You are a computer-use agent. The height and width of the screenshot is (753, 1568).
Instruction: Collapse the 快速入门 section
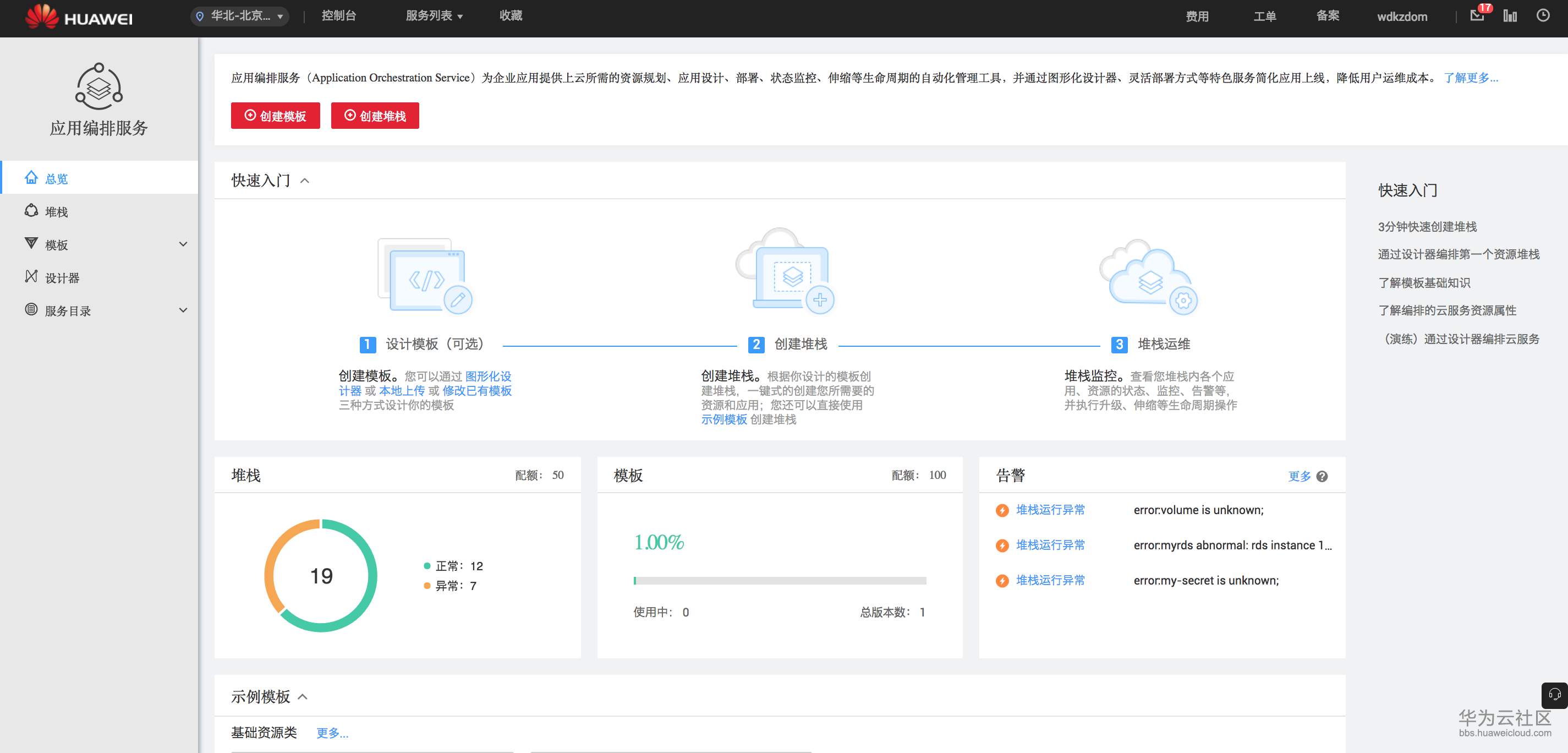pyautogui.click(x=305, y=181)
